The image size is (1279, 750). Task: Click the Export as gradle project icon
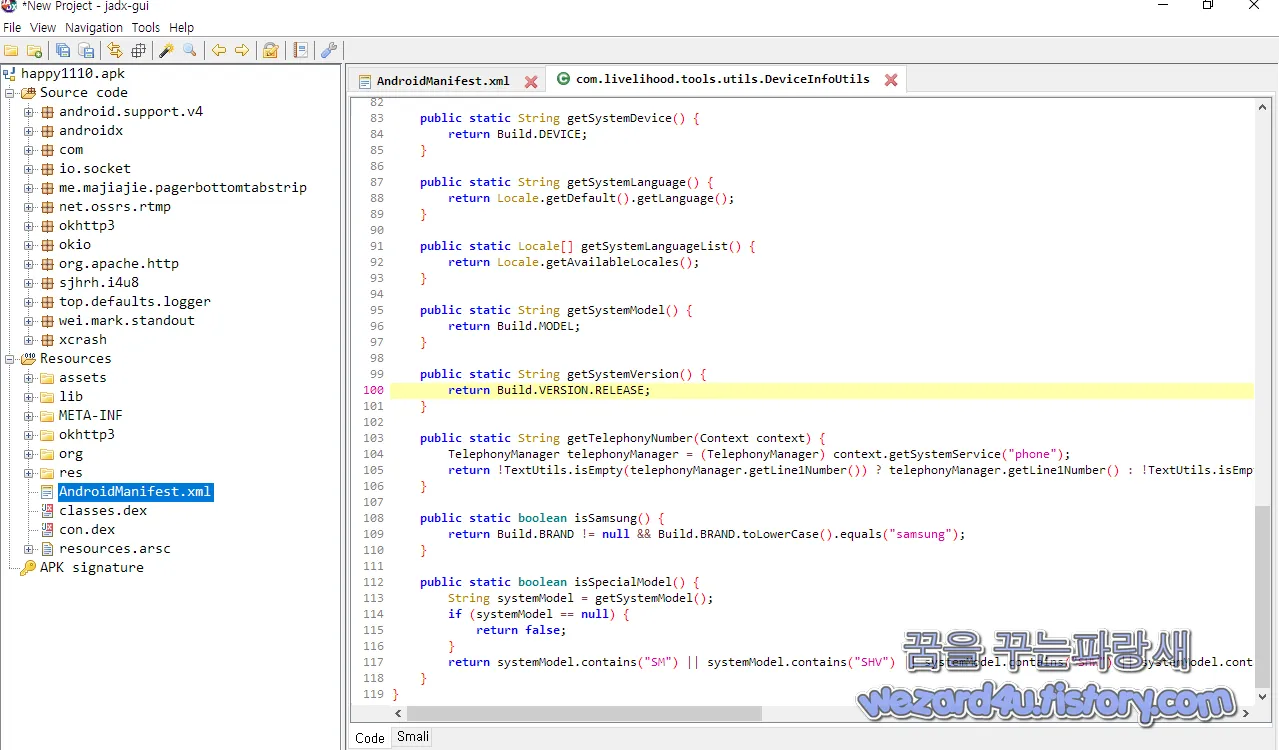(x=86, y=50)
